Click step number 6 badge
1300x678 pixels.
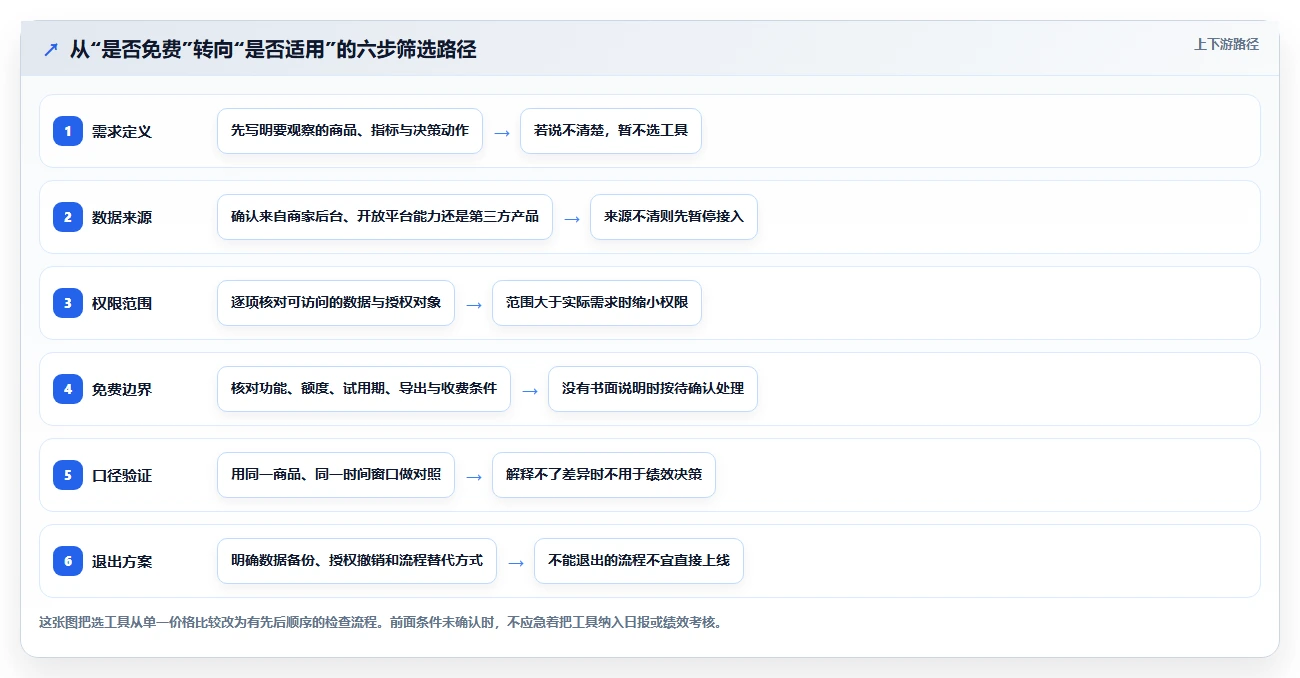click(68, 560)
